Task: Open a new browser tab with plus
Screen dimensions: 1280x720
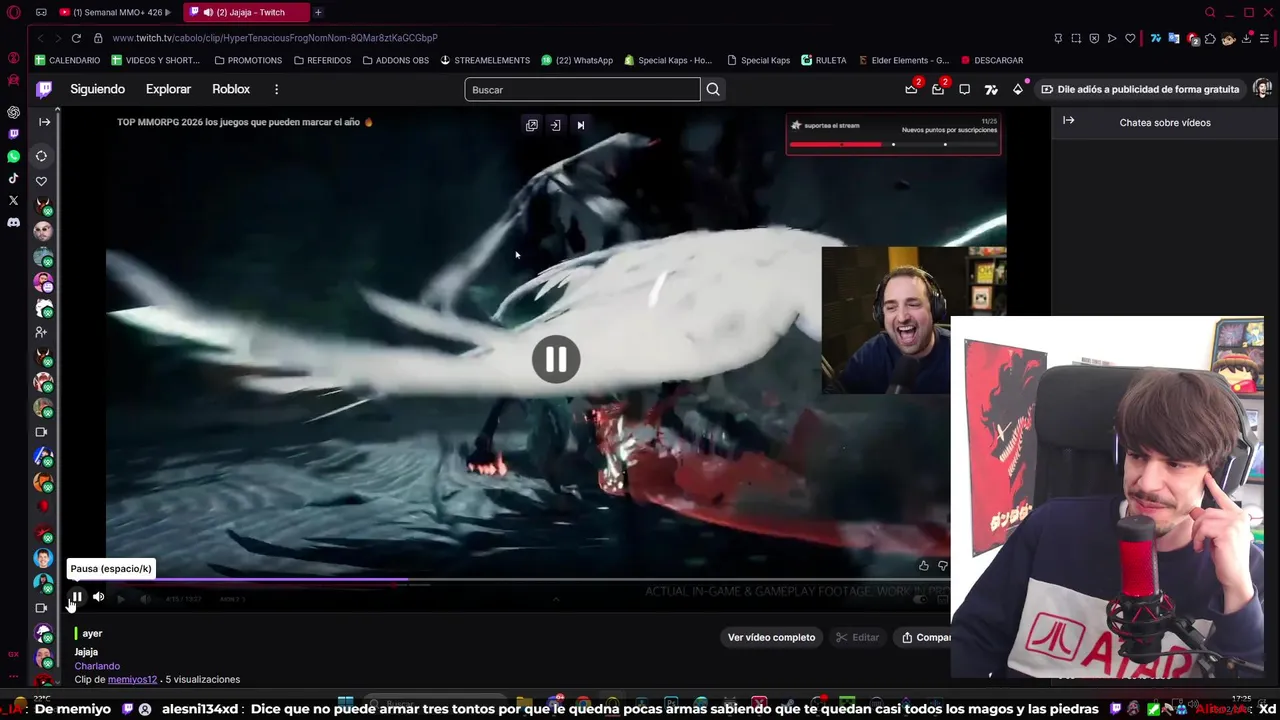Action: 318,12
